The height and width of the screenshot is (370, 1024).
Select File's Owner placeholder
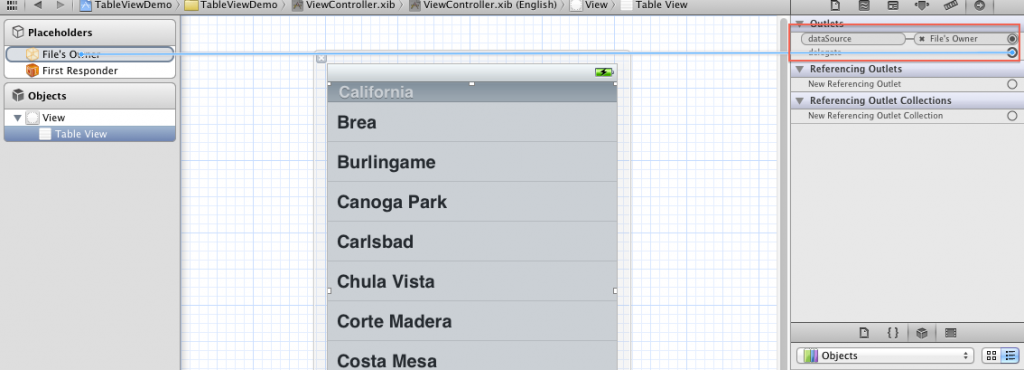tap(89, 55)
